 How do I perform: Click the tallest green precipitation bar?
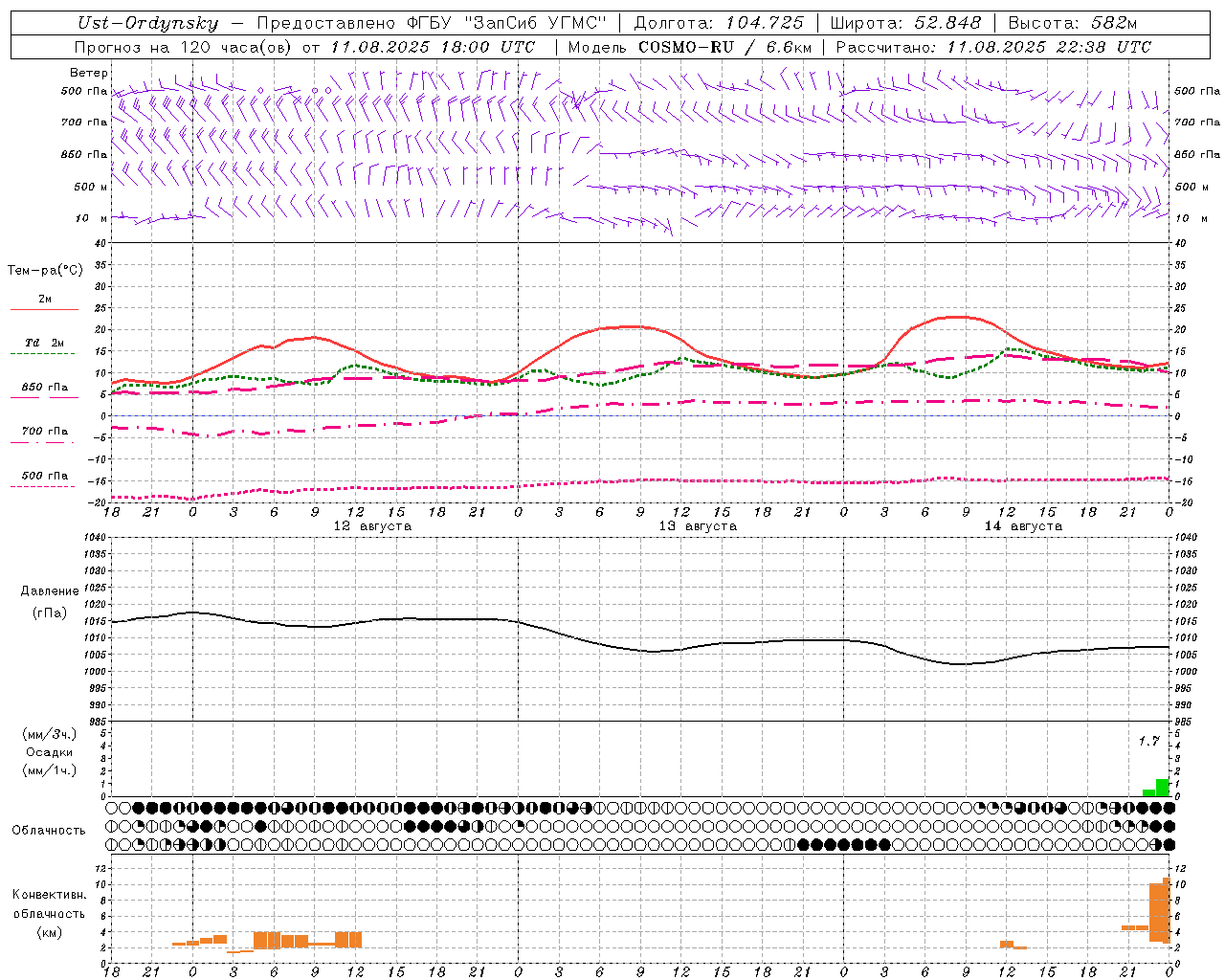coord(1162,788)
